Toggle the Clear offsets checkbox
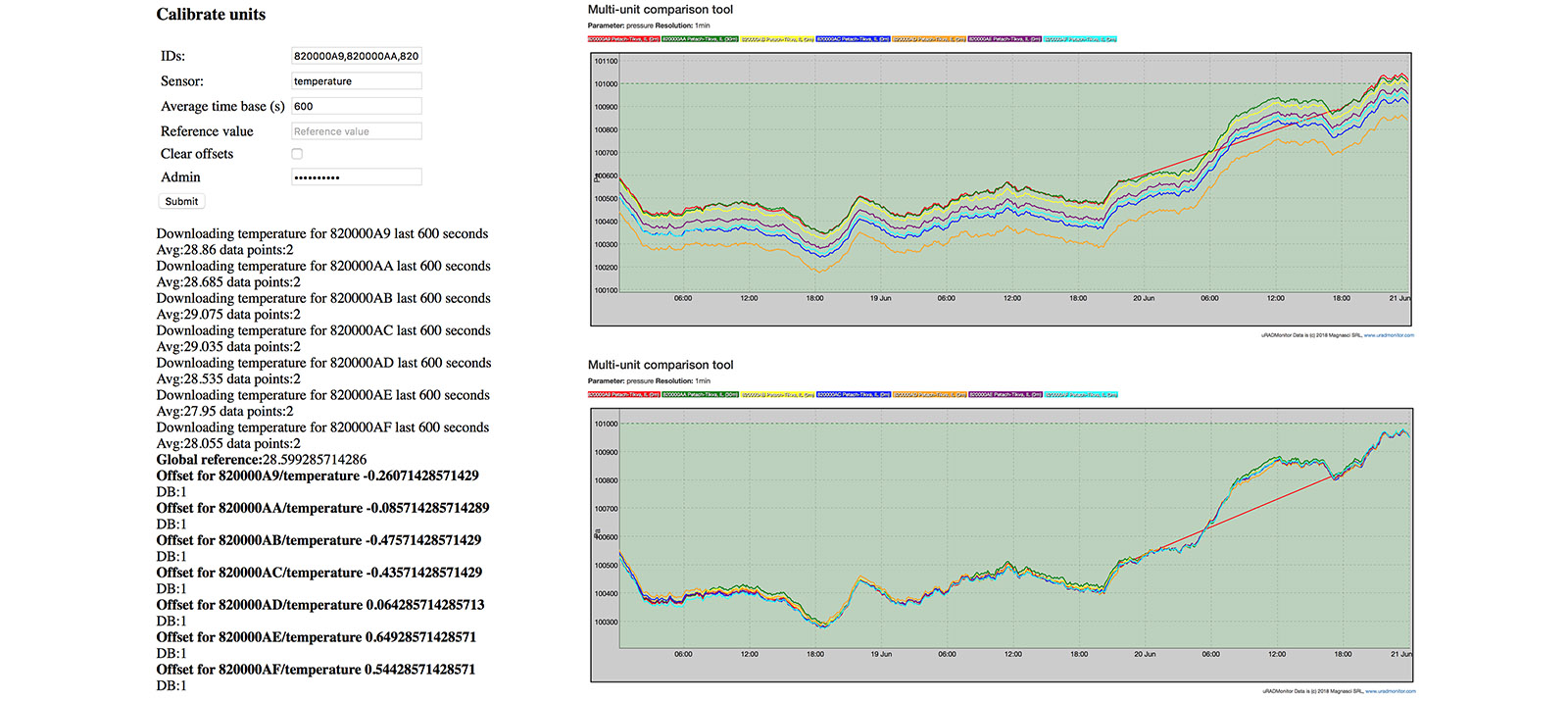 click(x=297, y=154)
